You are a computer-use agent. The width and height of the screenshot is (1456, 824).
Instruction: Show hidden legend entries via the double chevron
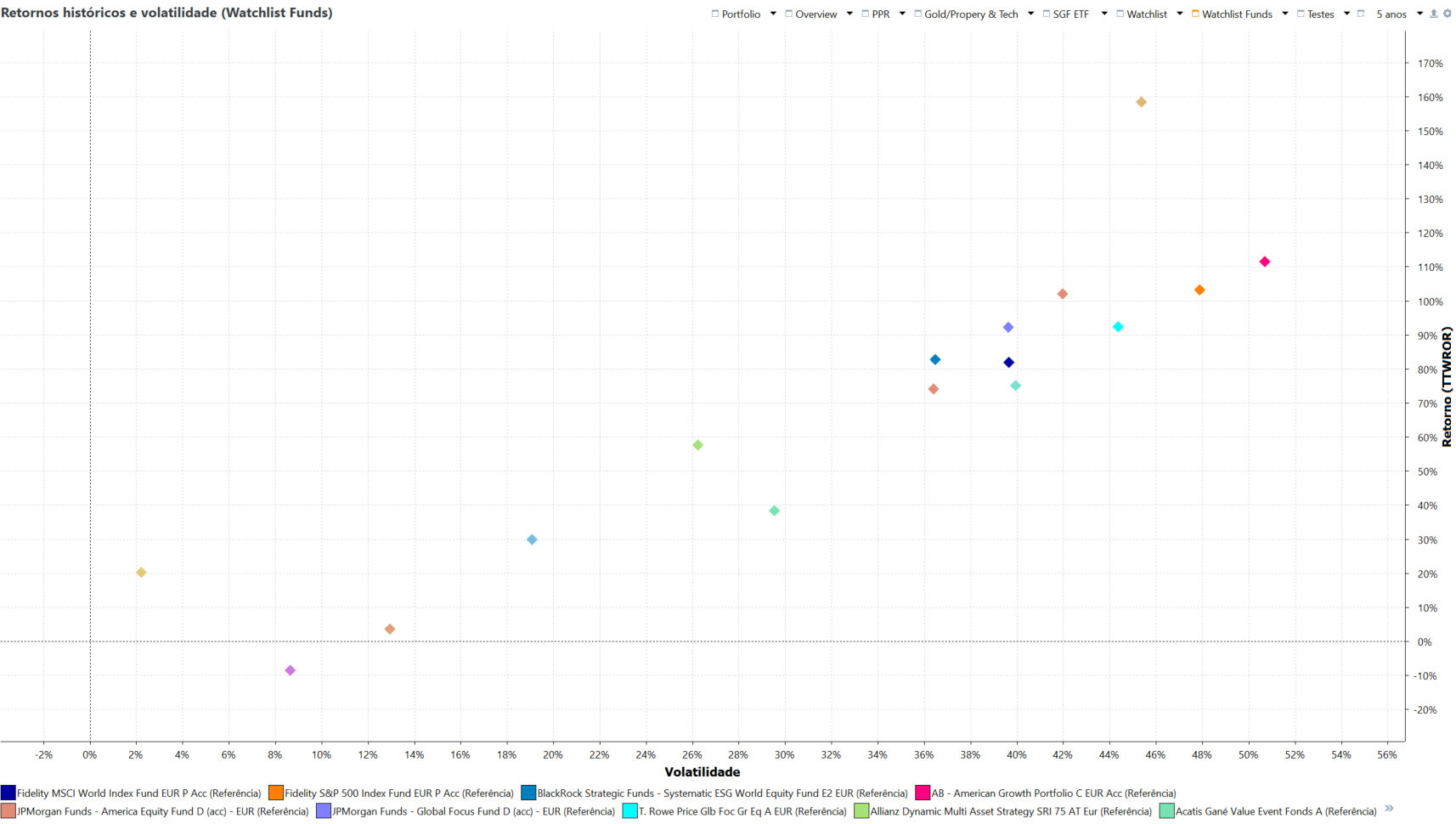click(x=1389, y=809)
